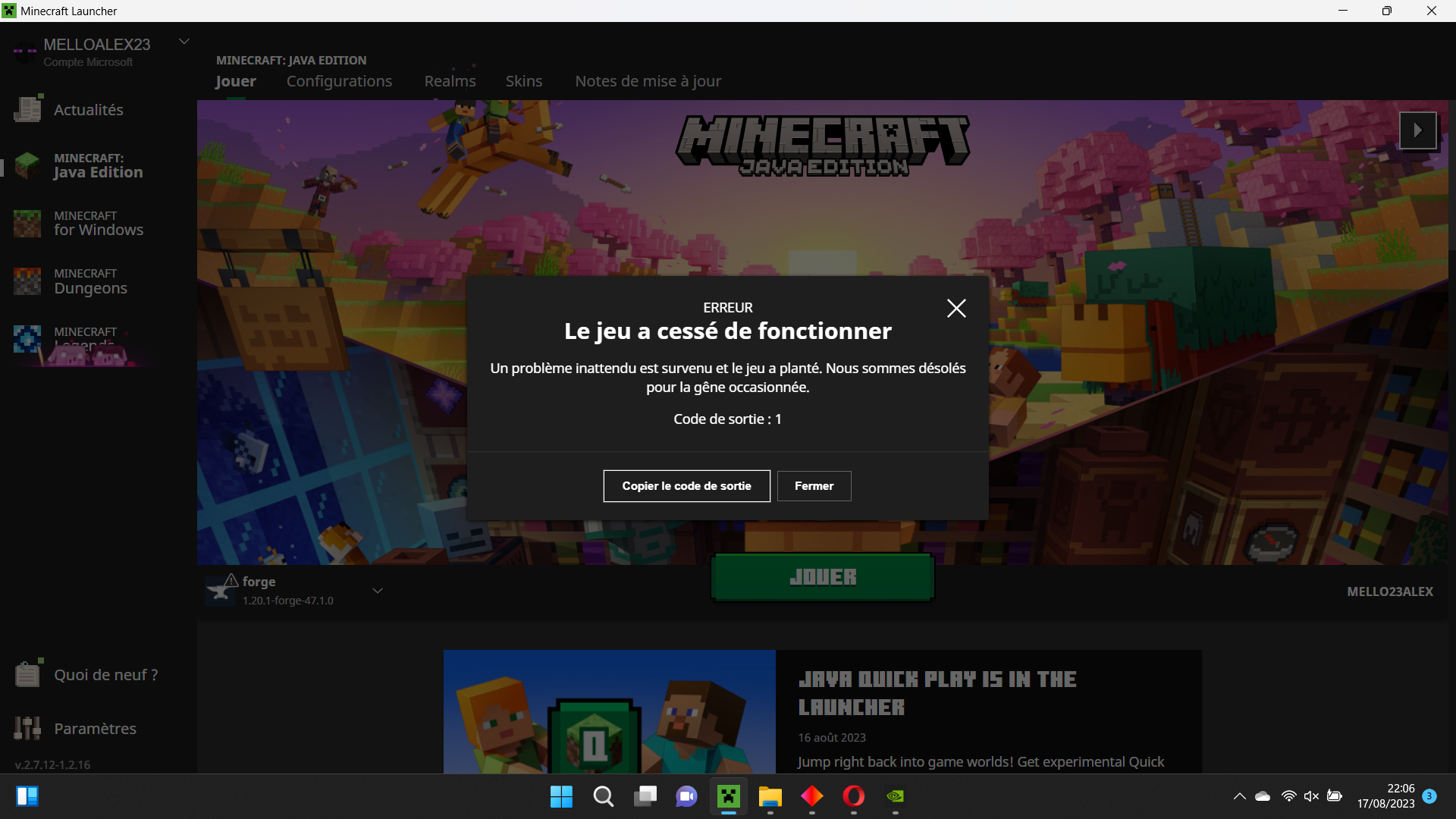Open the Skins tab
The height and width of the screenshot is (819, 1456).
tap(524, 81)
